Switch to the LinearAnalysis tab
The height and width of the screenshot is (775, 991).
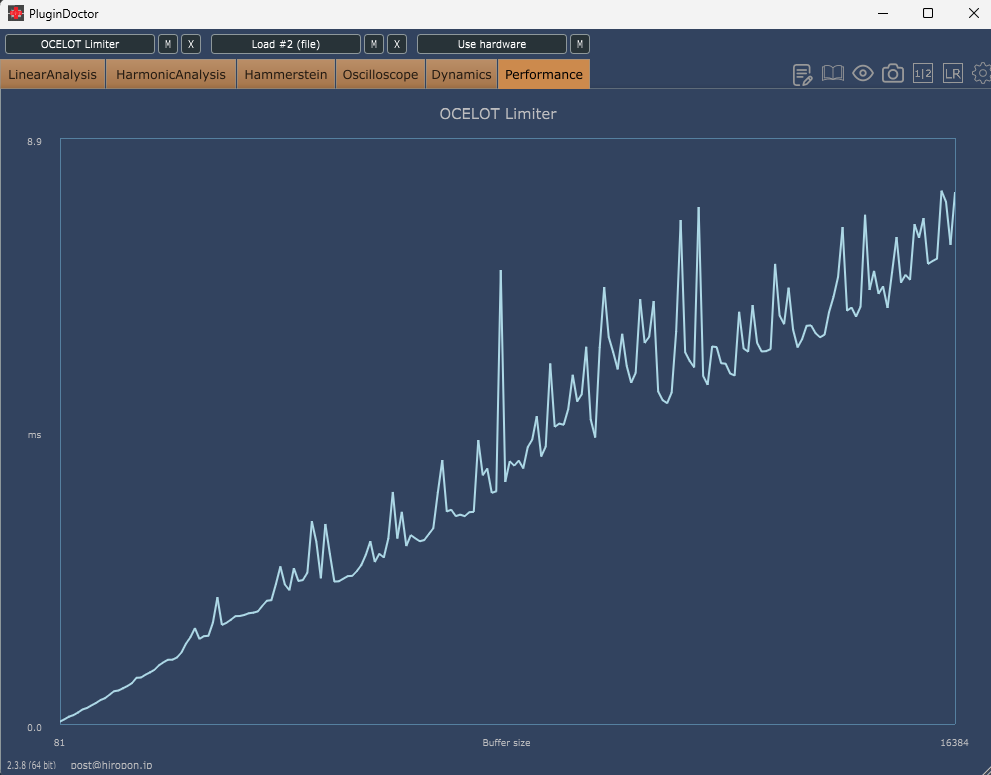pyautogui.click(x=52, y=75)
